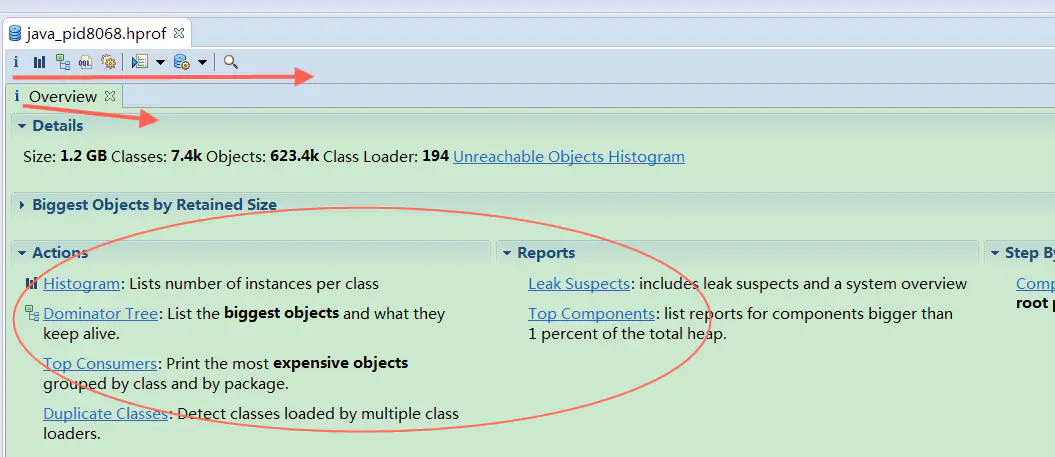This screenshot has height=457, width=1055.
Task: Open Dominator Tree toolbar icon
Action: [x=63, y=62]
